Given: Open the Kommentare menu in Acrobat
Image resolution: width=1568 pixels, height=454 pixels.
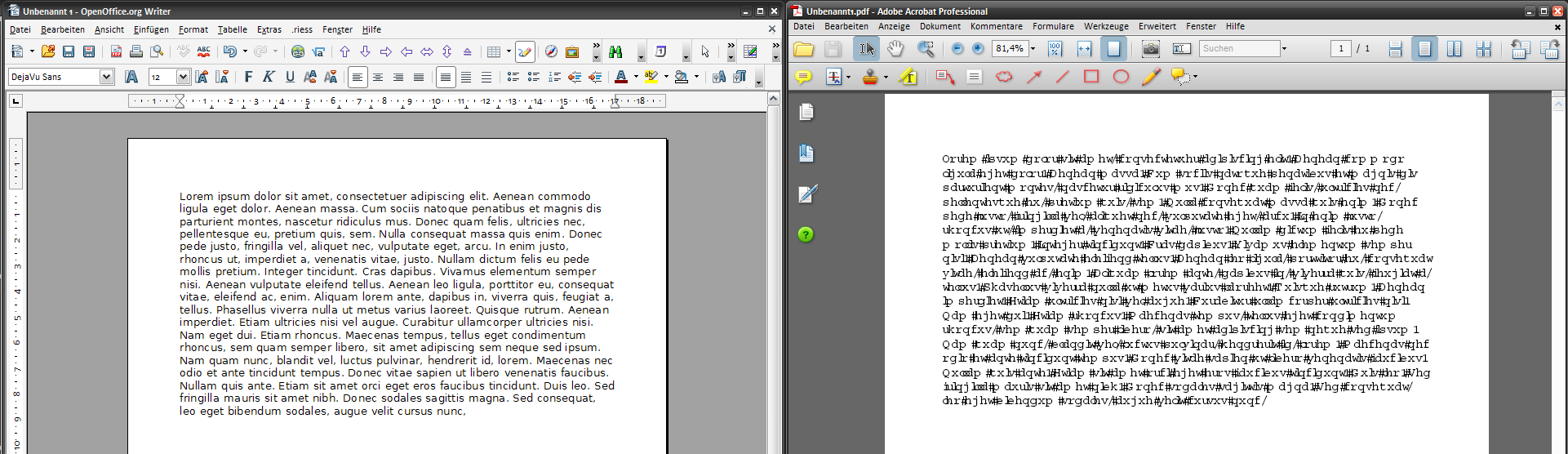Looking at the screenshot, I should [x=996, y=26].
